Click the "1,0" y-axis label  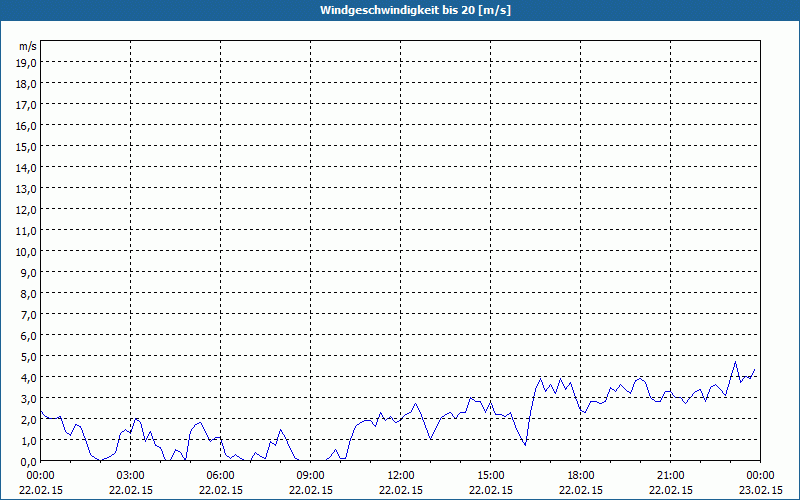click(29, 441)
